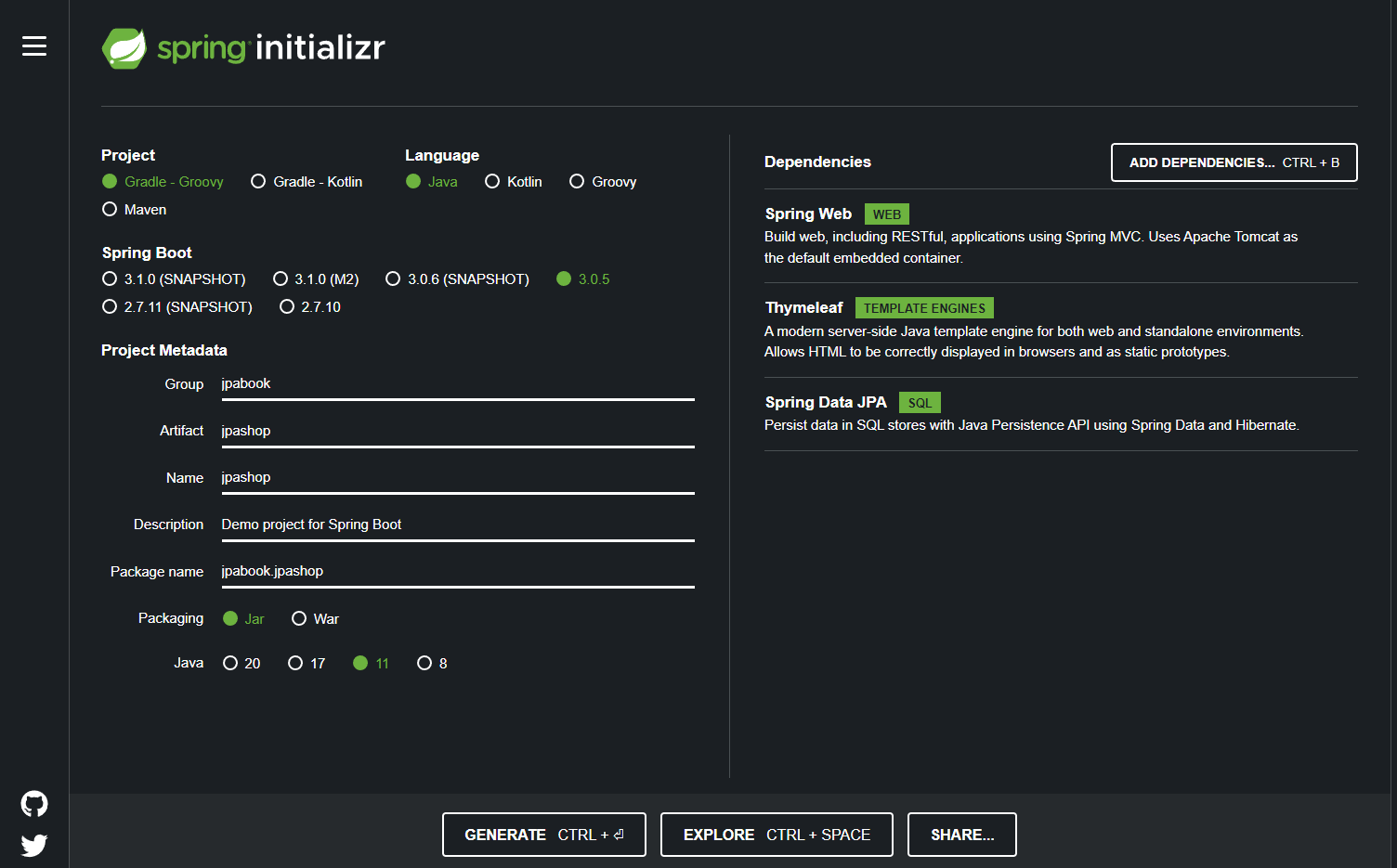Focus the Name input field
1397x868 pixels.
[458, 478]
